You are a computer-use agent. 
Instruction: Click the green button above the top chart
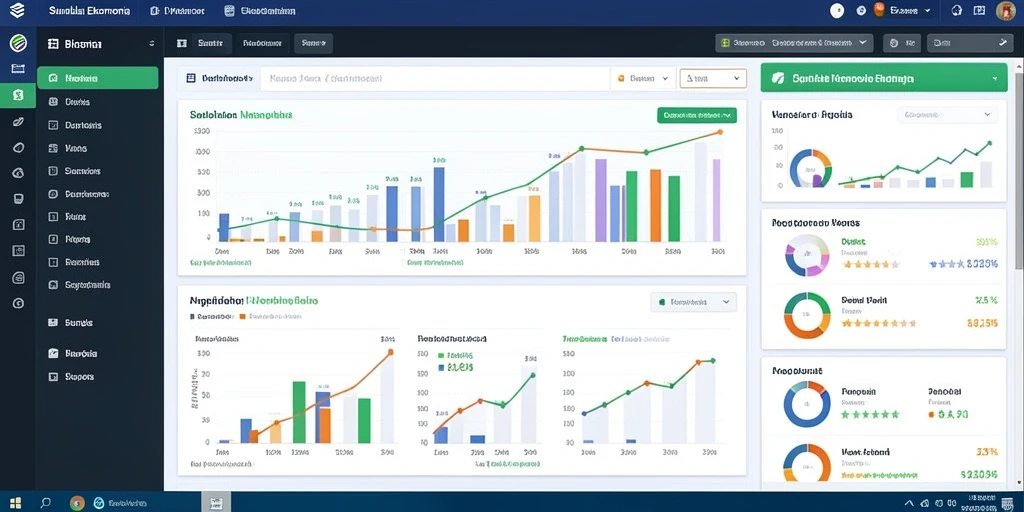697,115
